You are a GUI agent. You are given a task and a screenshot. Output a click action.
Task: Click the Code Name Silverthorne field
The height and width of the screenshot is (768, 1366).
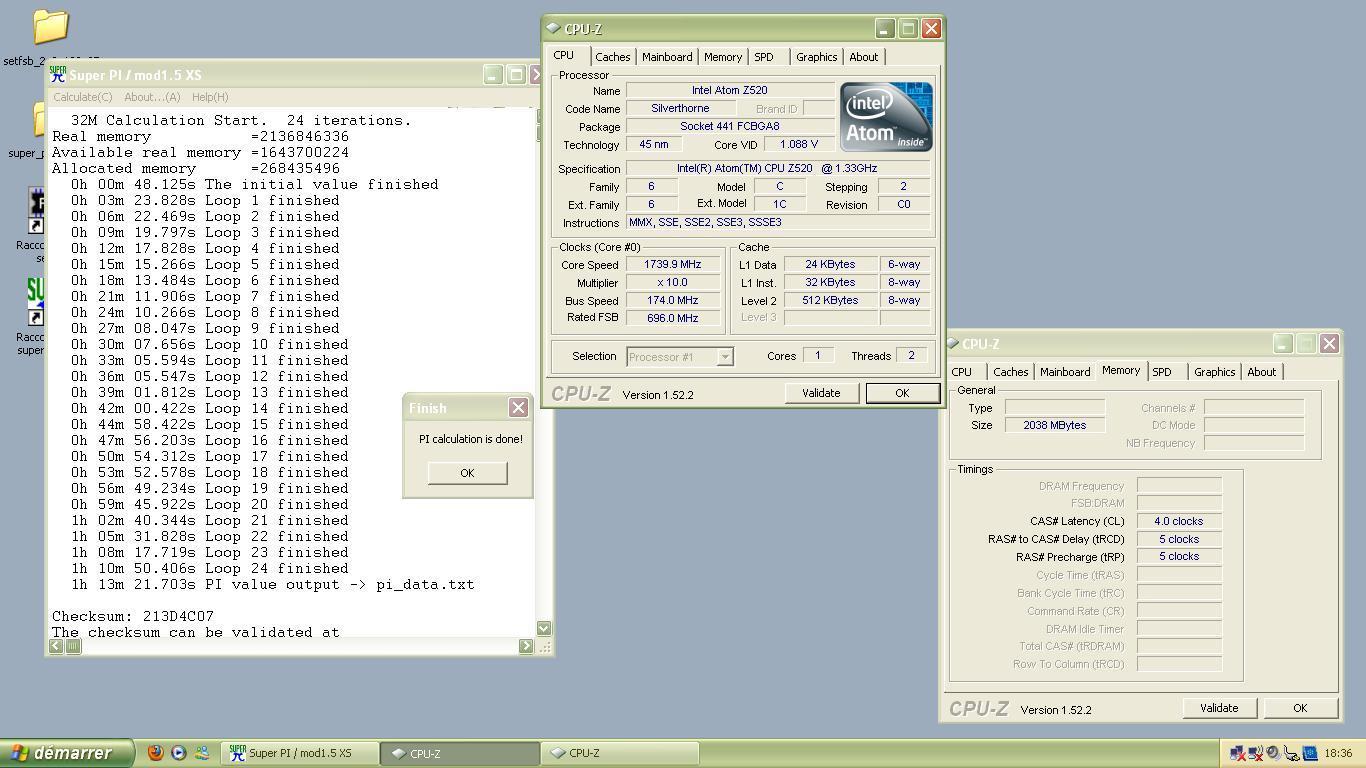click(x=680, y=108)
